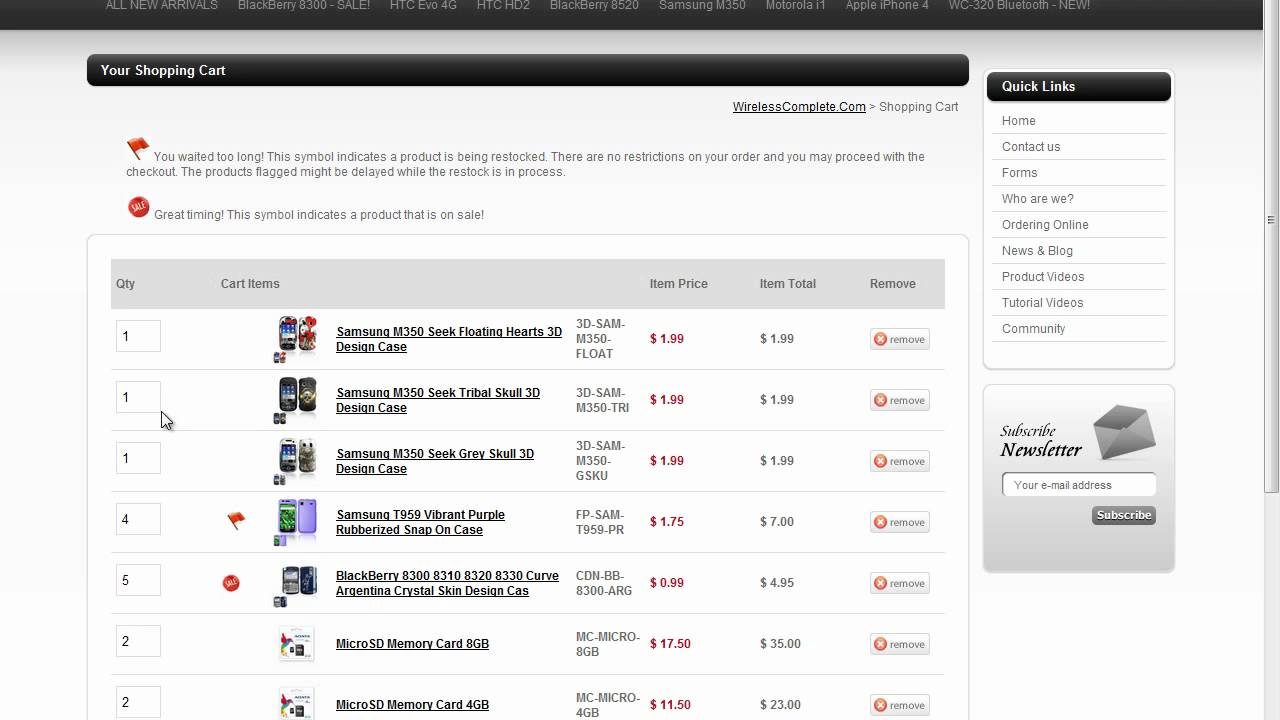Image resolution: width=1280 pixels, height=720 pixels.
Task: Open HTC HD2 menu item
Action: 503,6
